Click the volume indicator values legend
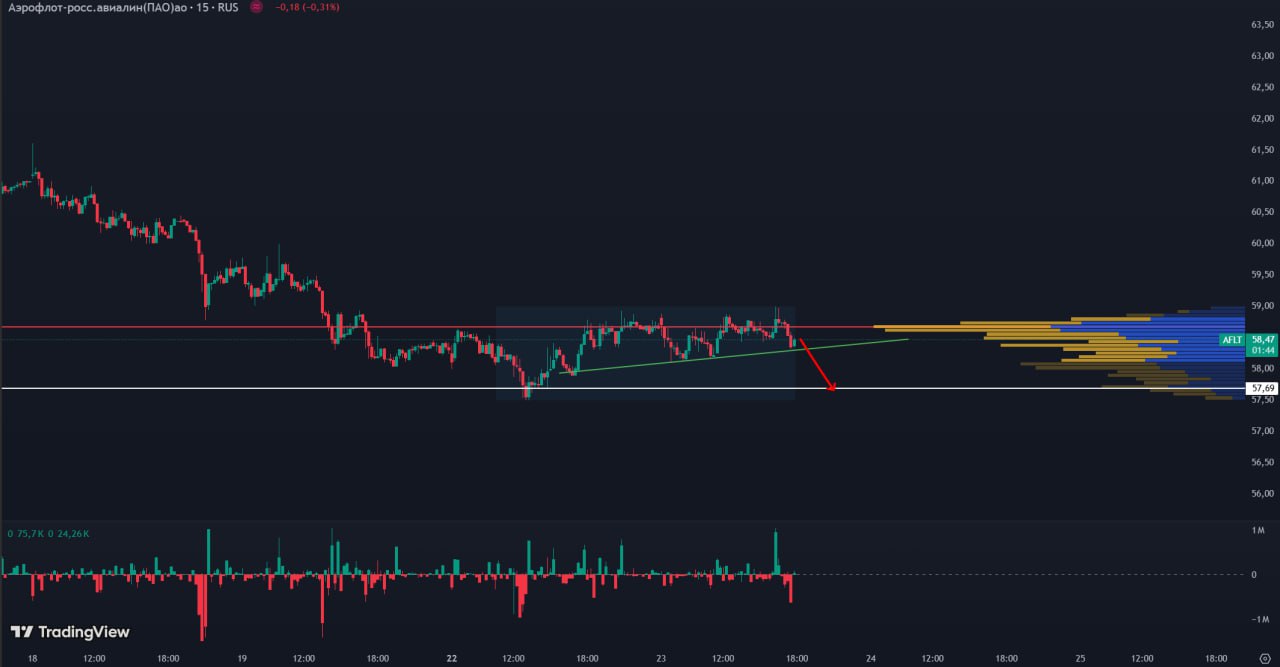The image size is (1280, 667). (48, 534)
